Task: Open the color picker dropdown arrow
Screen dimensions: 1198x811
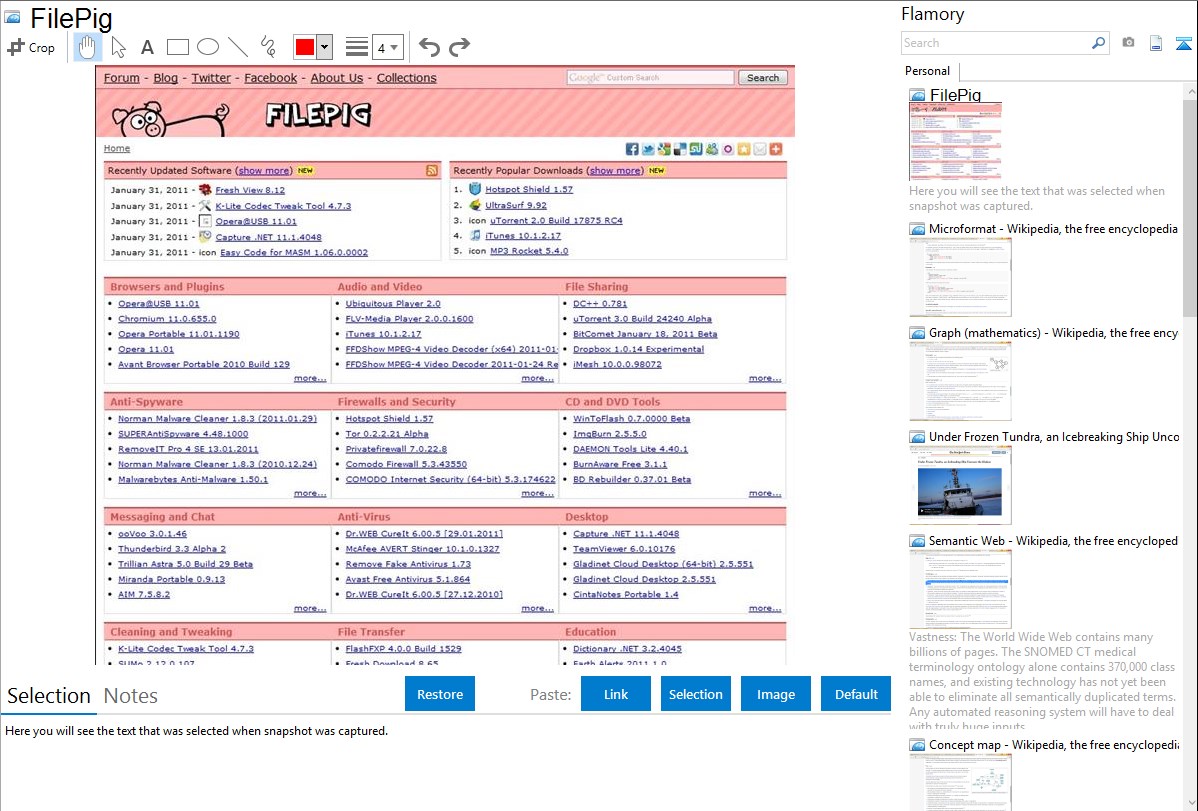Action: coord(324,47)
